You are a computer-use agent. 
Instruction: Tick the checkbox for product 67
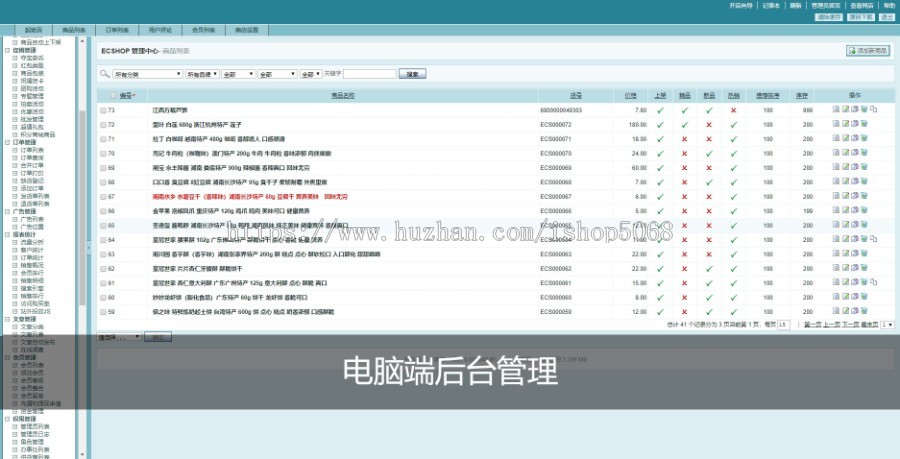pos(103,197)
